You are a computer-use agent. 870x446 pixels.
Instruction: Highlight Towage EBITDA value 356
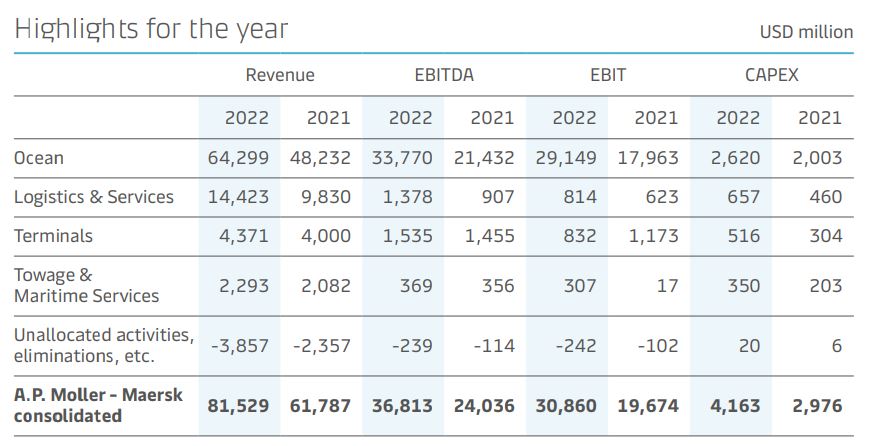click(498, 286)
